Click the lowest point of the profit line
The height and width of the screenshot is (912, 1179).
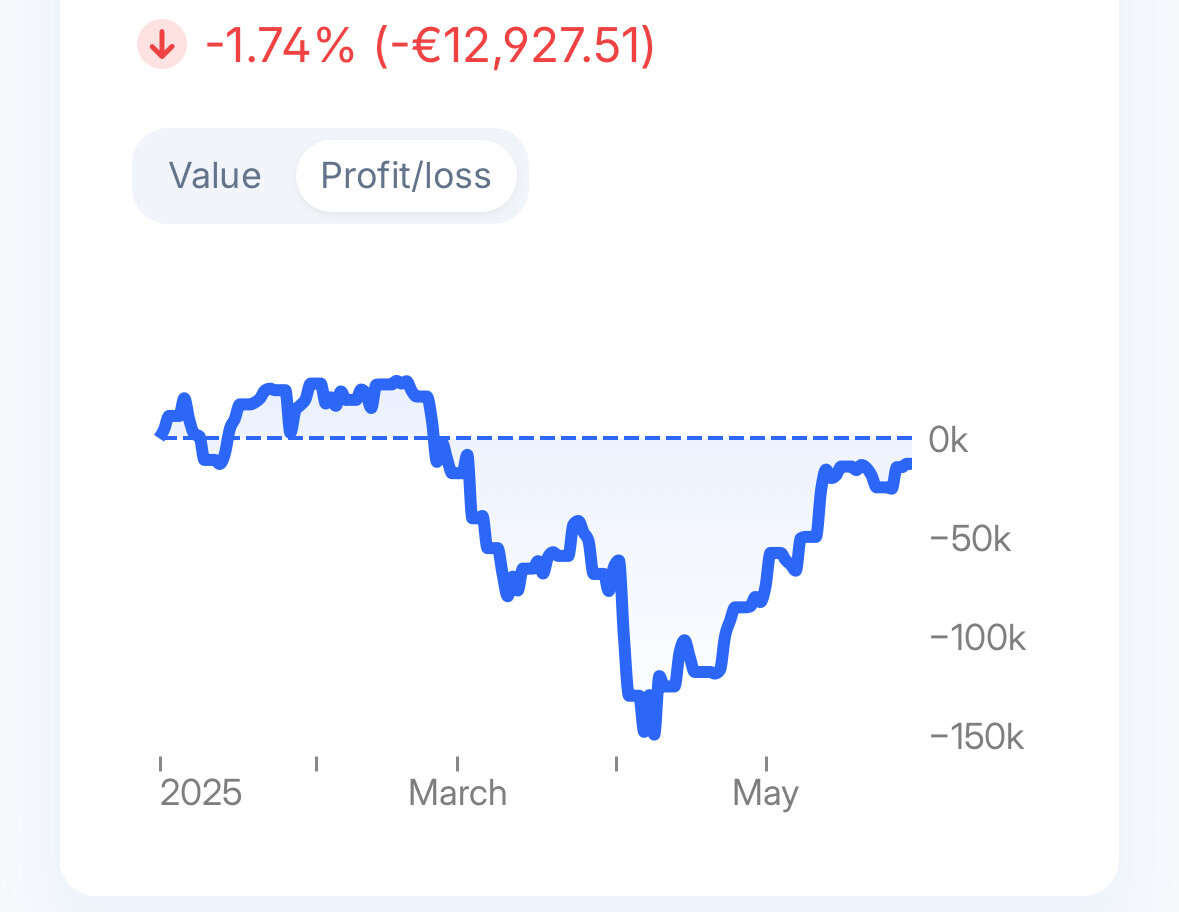coord(654,735)
